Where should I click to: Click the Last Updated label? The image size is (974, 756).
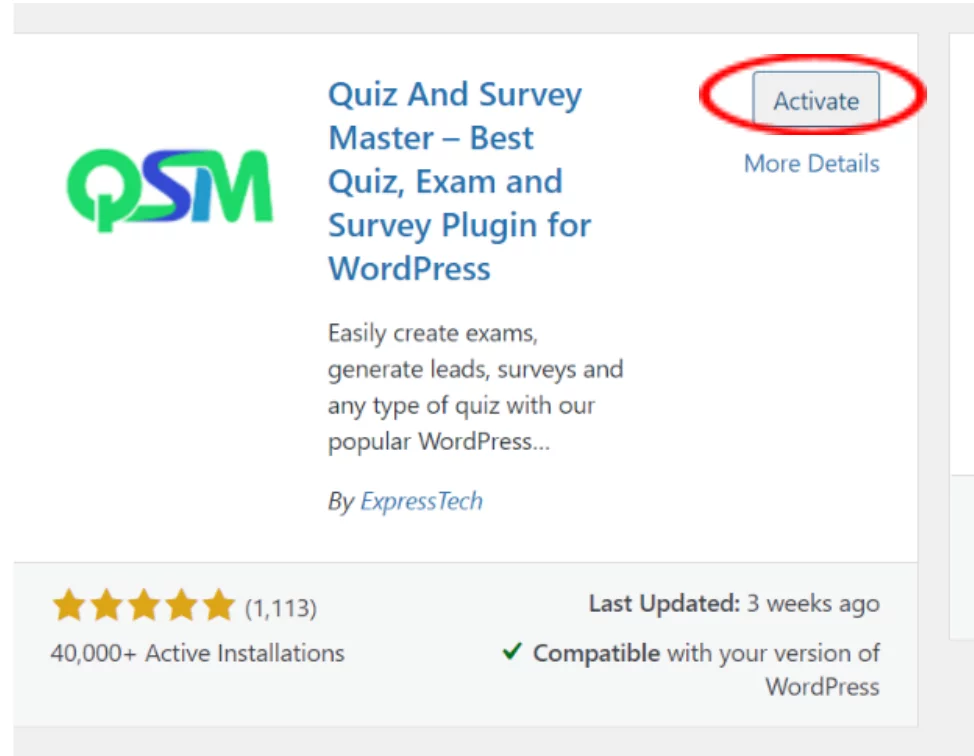pos(664,604)
